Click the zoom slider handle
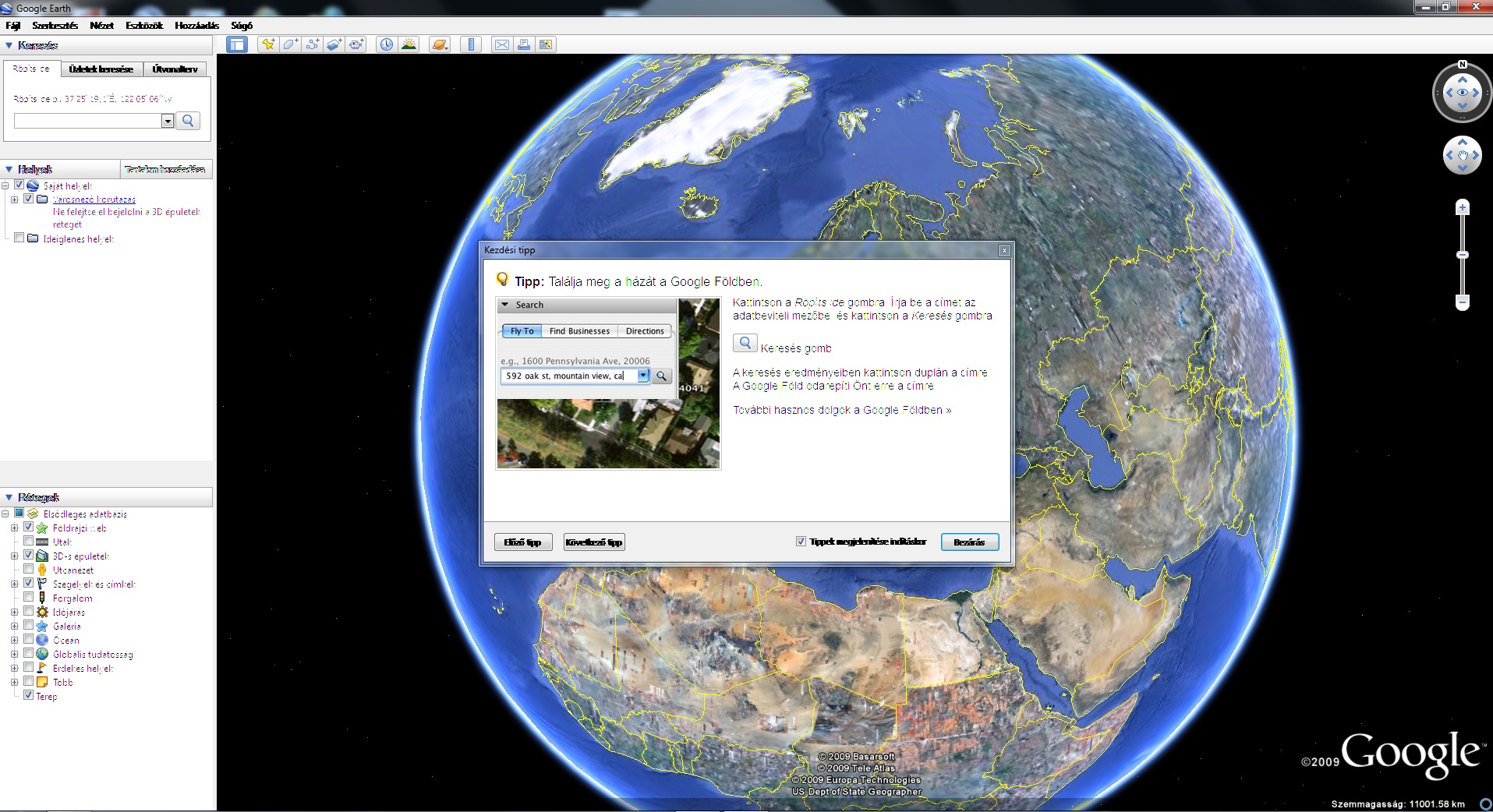 point(1463,255)
